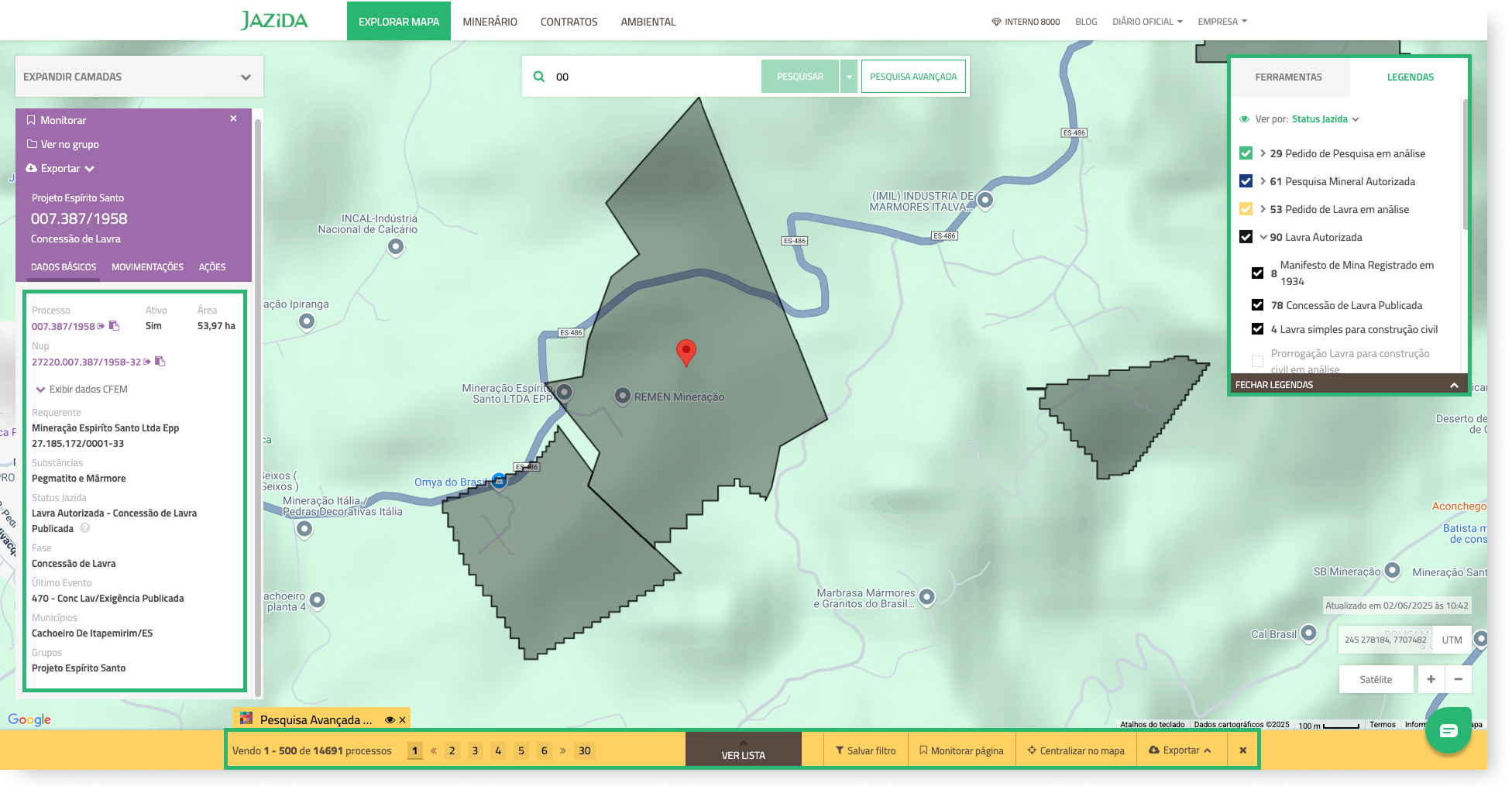This screenshot has height=793, width=1512.
Task: Collapse the Lavra Autorizada group
Action: [x=1263, y=237]
